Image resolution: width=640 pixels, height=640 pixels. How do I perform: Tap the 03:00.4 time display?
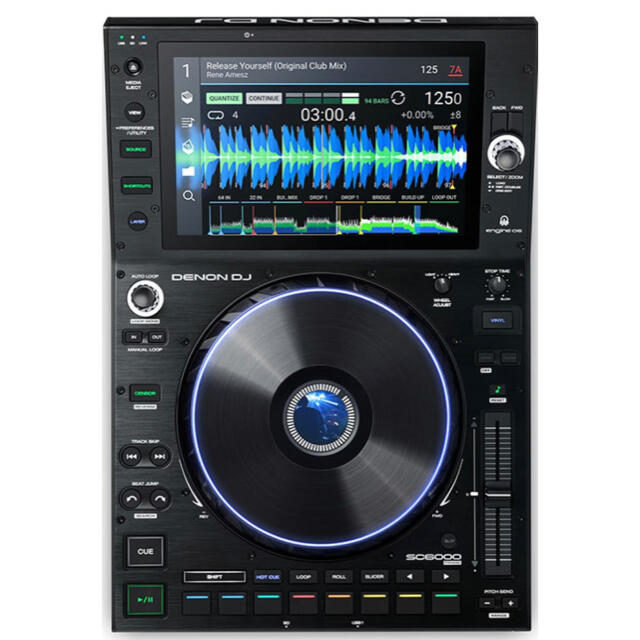click(328, 115)
